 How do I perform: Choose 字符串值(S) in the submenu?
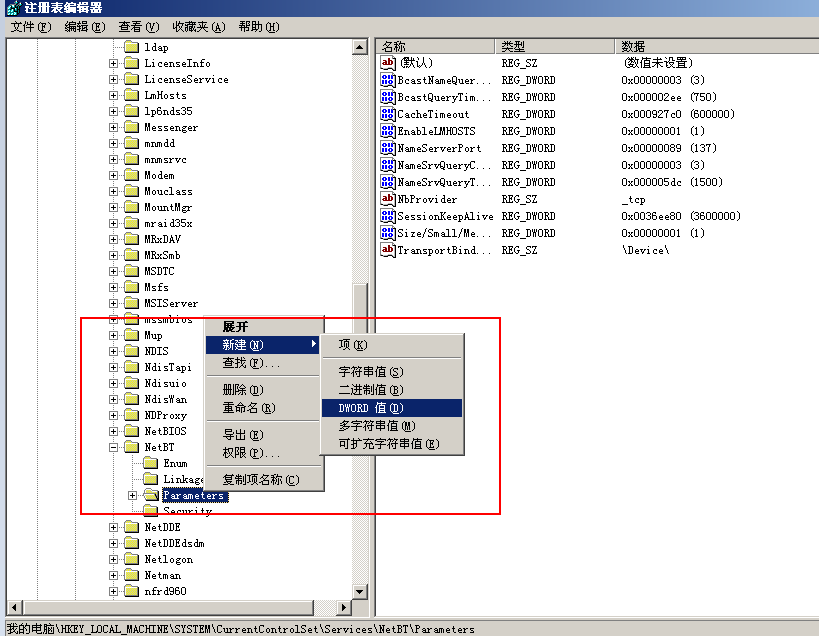[x=392, y=372]
